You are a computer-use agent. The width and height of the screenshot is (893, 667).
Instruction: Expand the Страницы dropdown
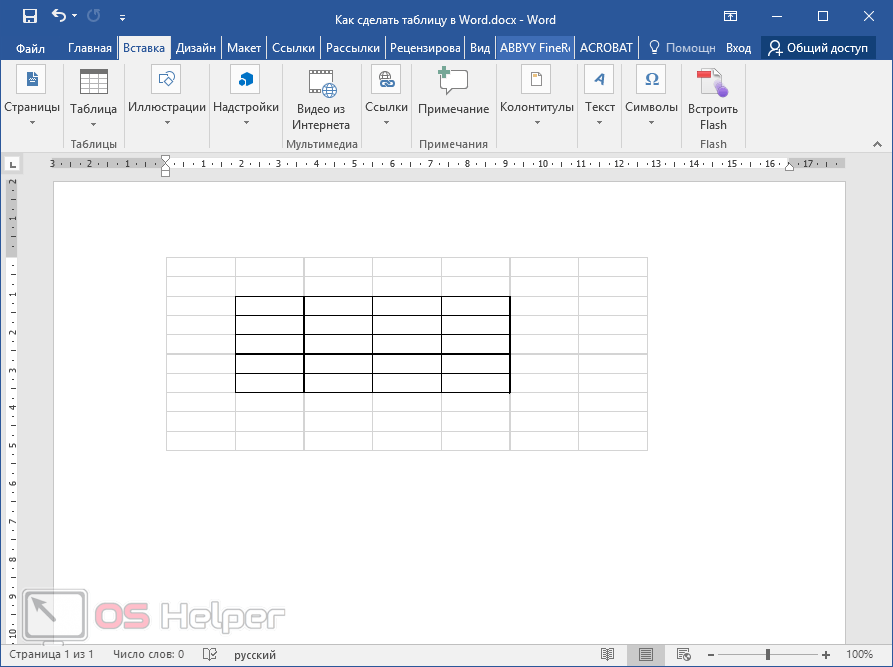[x=32, y=123]
